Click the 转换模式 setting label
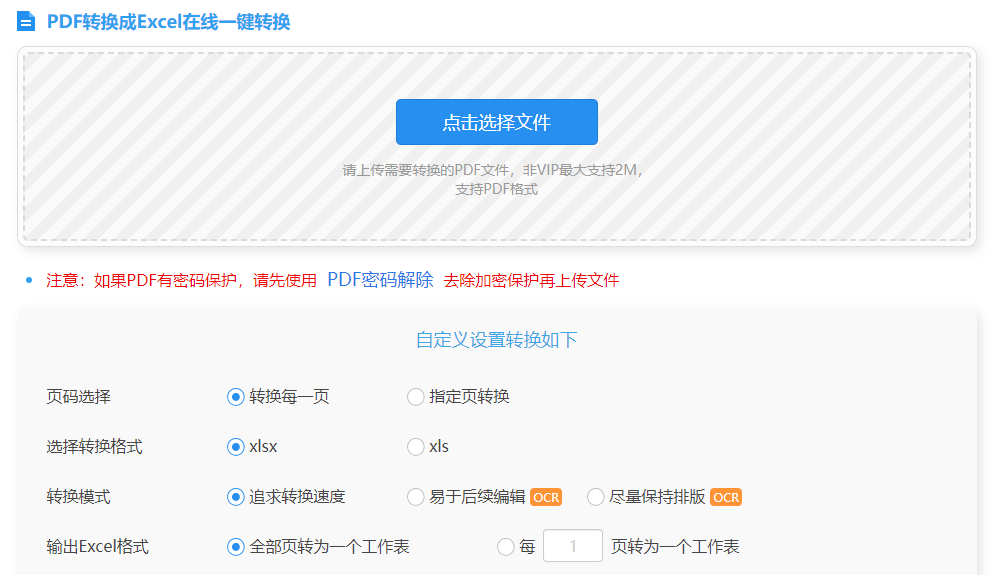This screenshot has height=575, width=995. [x=79, y=497]
